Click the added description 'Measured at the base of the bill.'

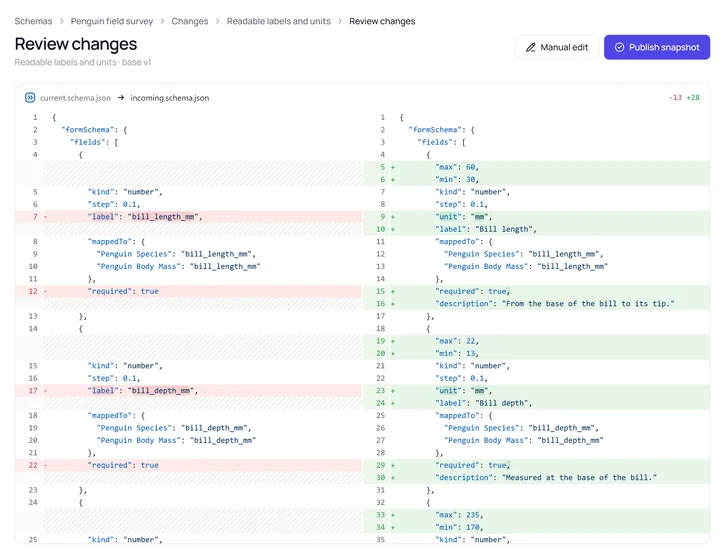[x=536, y=478]
